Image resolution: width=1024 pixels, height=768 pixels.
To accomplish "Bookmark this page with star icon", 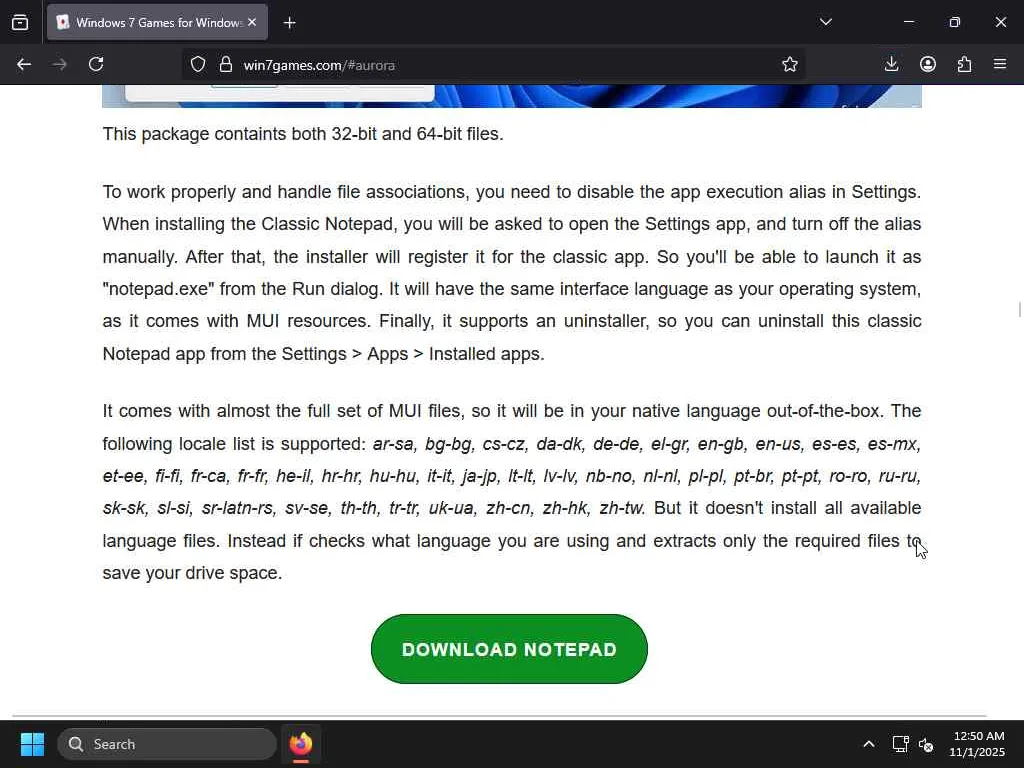I will [790, 65].
